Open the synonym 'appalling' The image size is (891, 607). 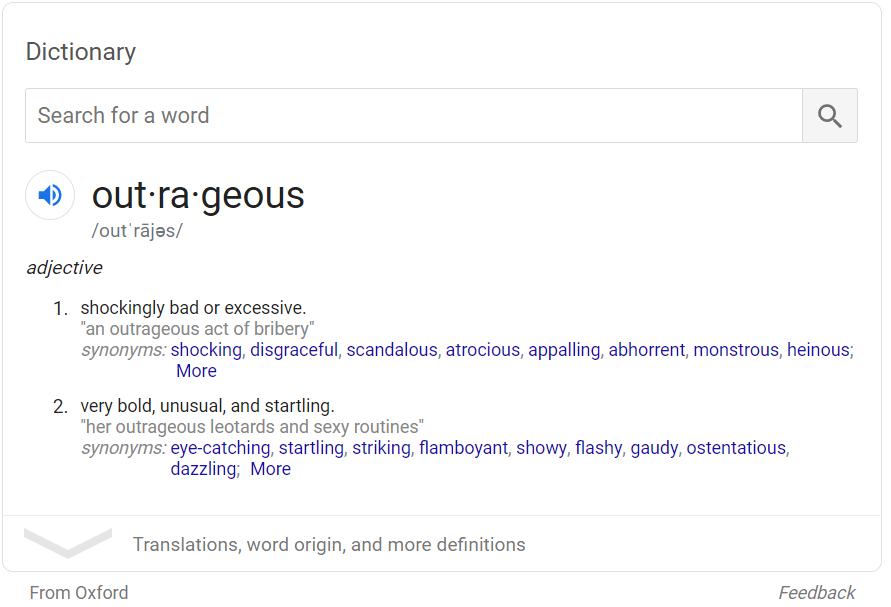tap(564, 350)
